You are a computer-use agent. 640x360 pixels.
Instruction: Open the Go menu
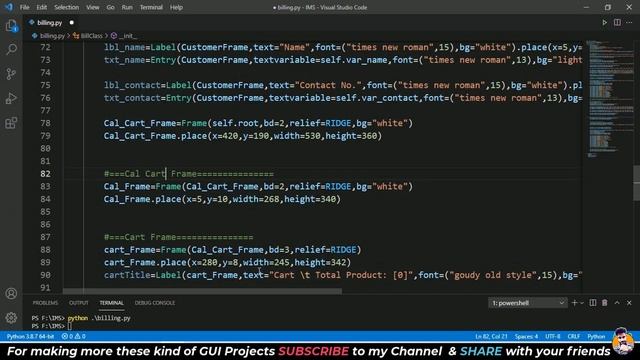point(111,7)
